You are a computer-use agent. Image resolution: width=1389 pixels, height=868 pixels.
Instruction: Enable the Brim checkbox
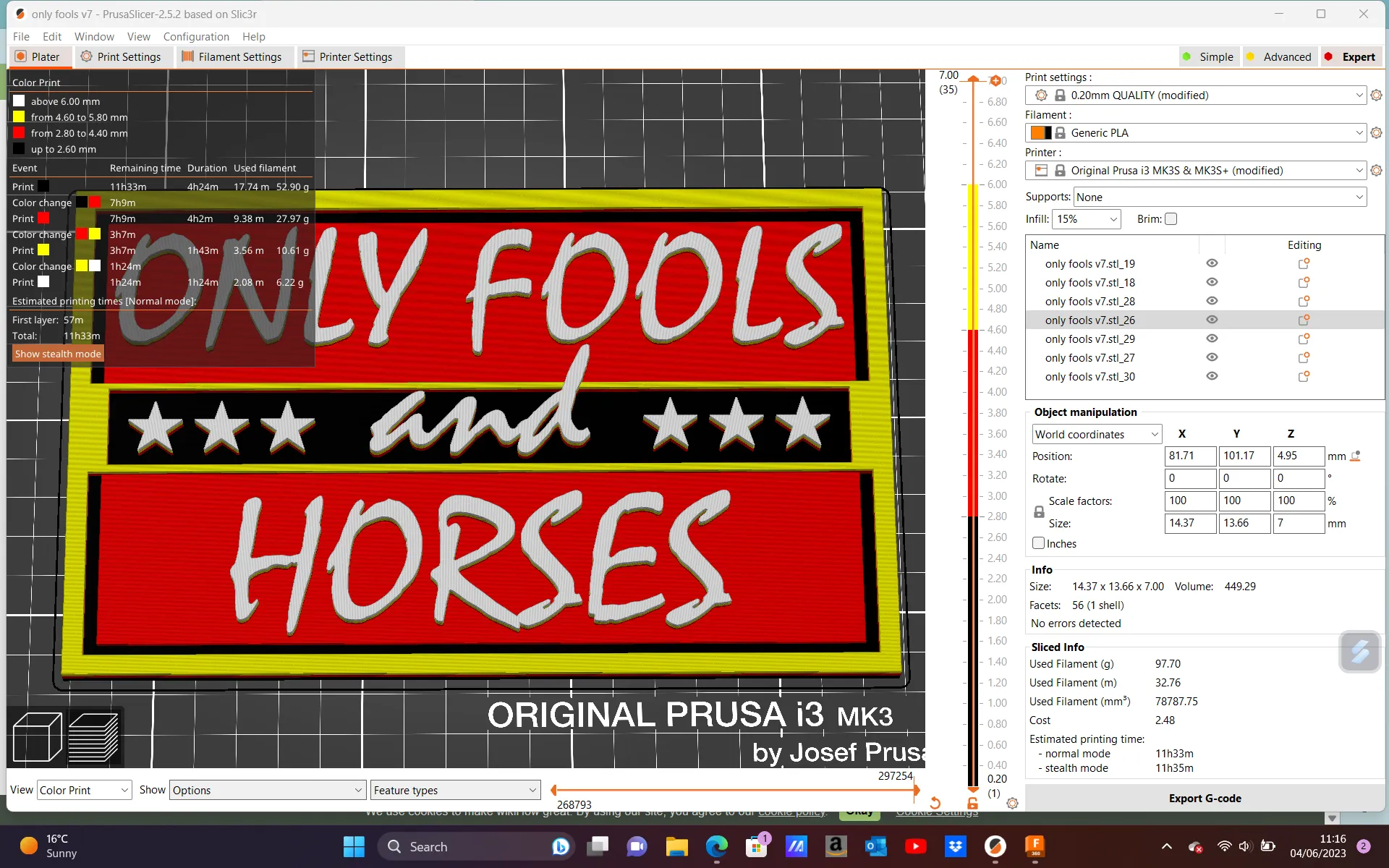[x=1171, y=218]
